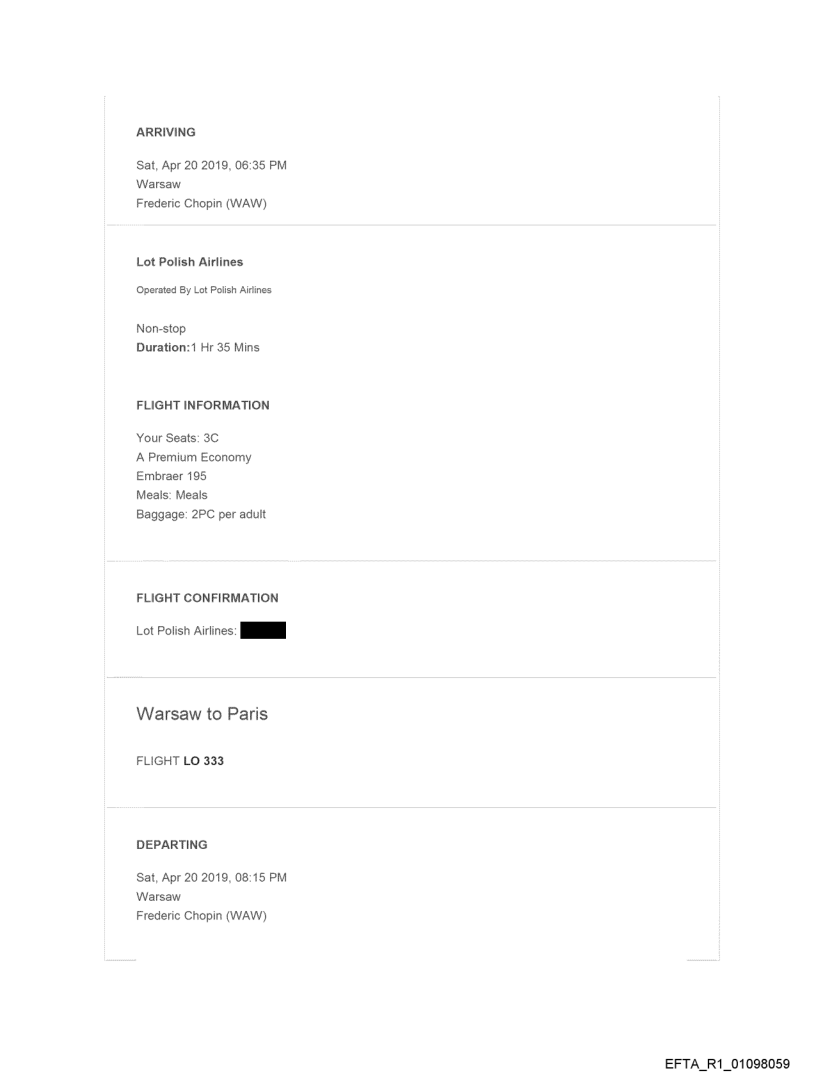Click the FLIGHT INFORMATION heading
Screen dimensions: 816x1073
pyautogui.click(x=203, y=406)
